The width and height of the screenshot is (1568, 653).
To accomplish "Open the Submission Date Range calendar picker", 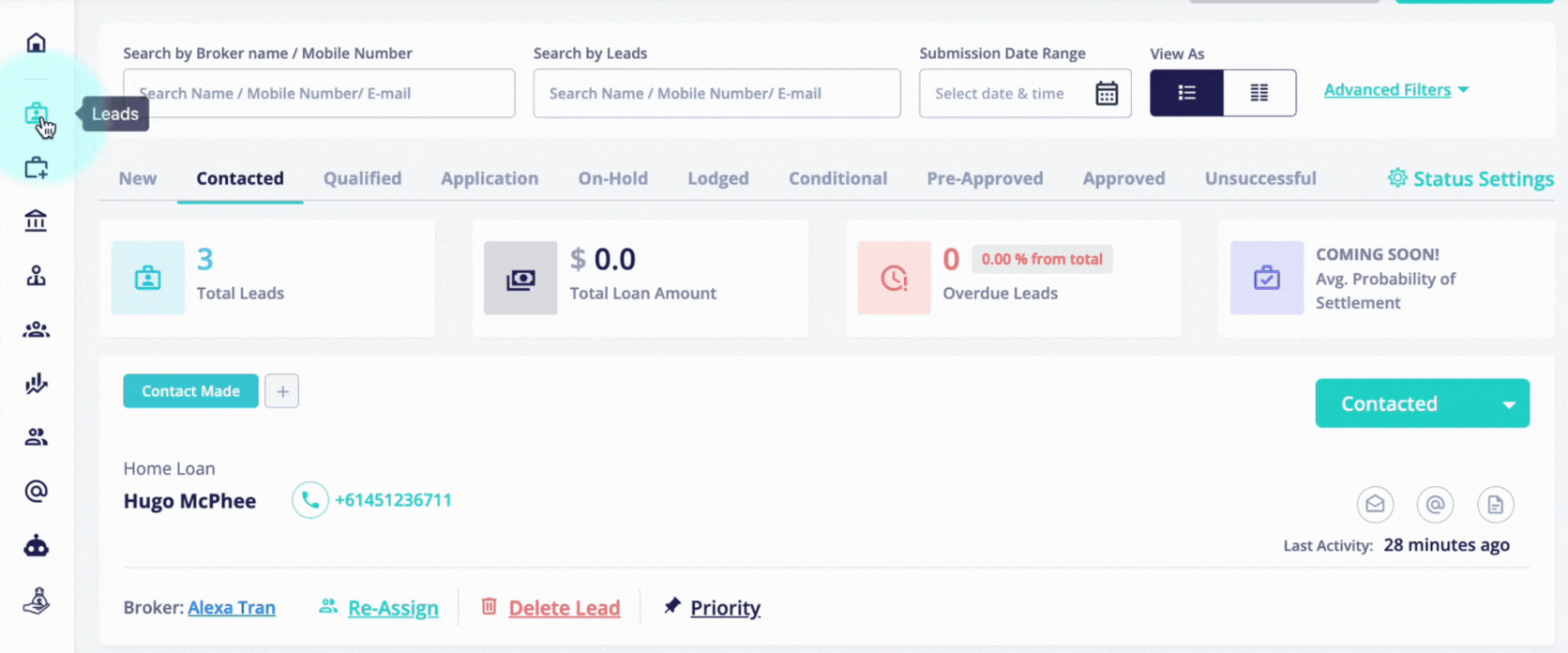I will [1108, 93].
